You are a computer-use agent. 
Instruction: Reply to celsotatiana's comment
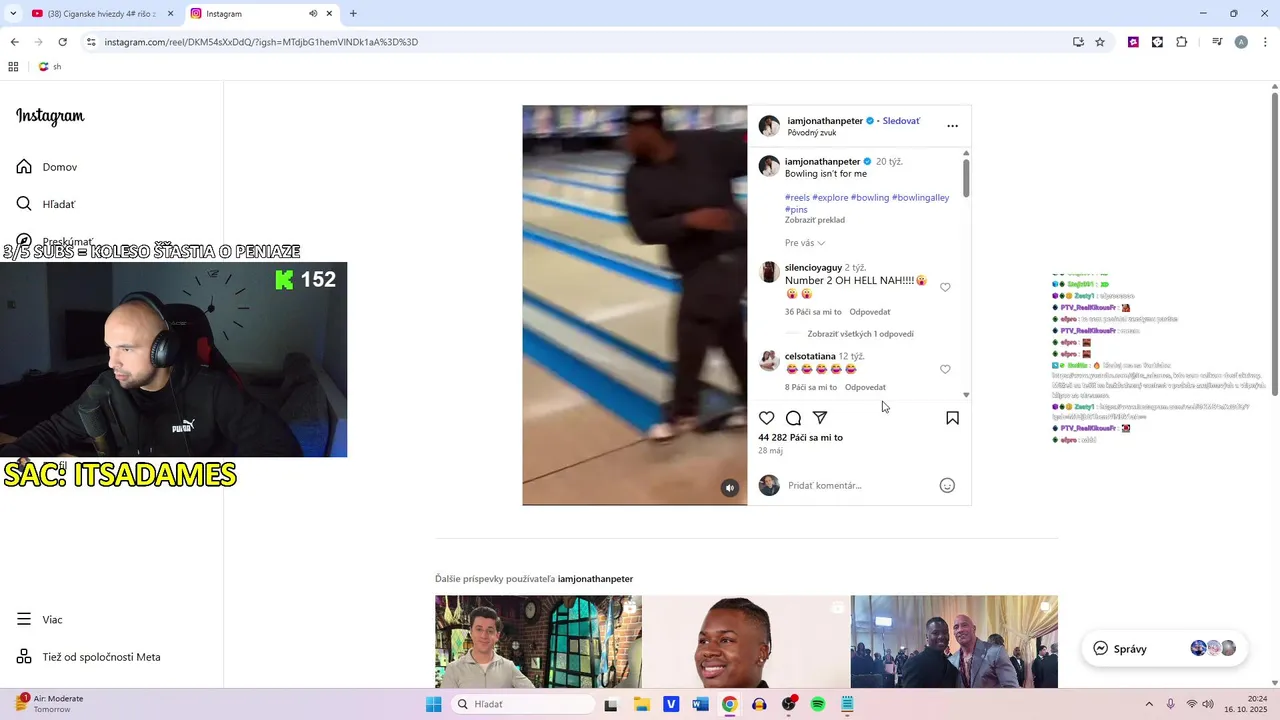pyautogui.click(x=865, y=387)
